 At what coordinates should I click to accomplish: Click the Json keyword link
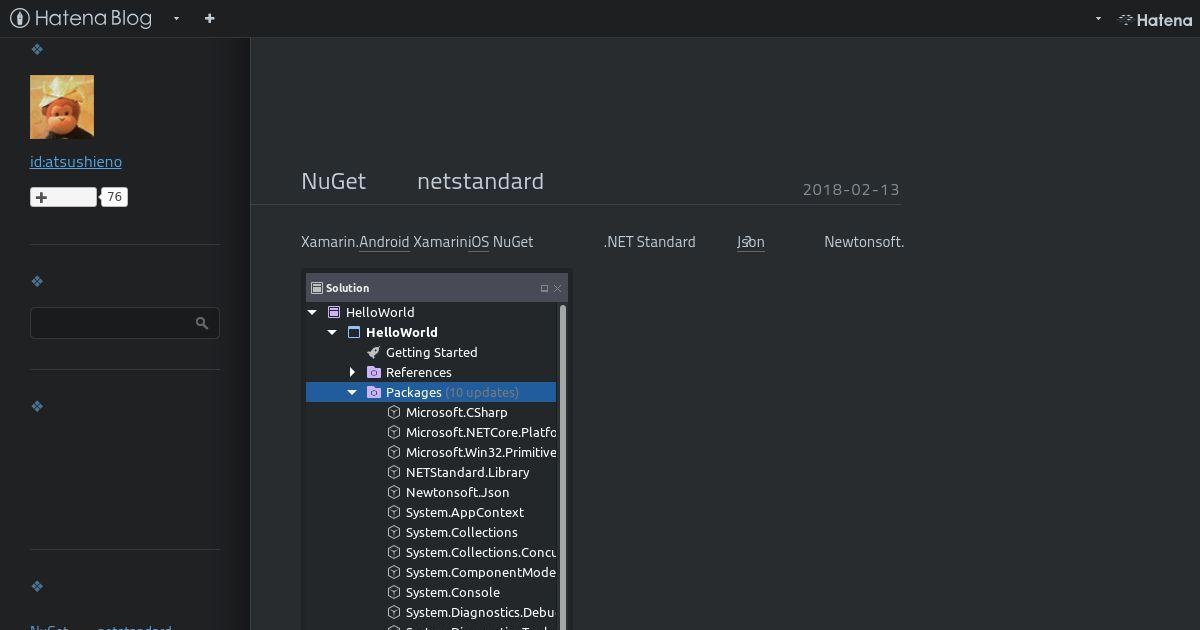coord(751,242)
